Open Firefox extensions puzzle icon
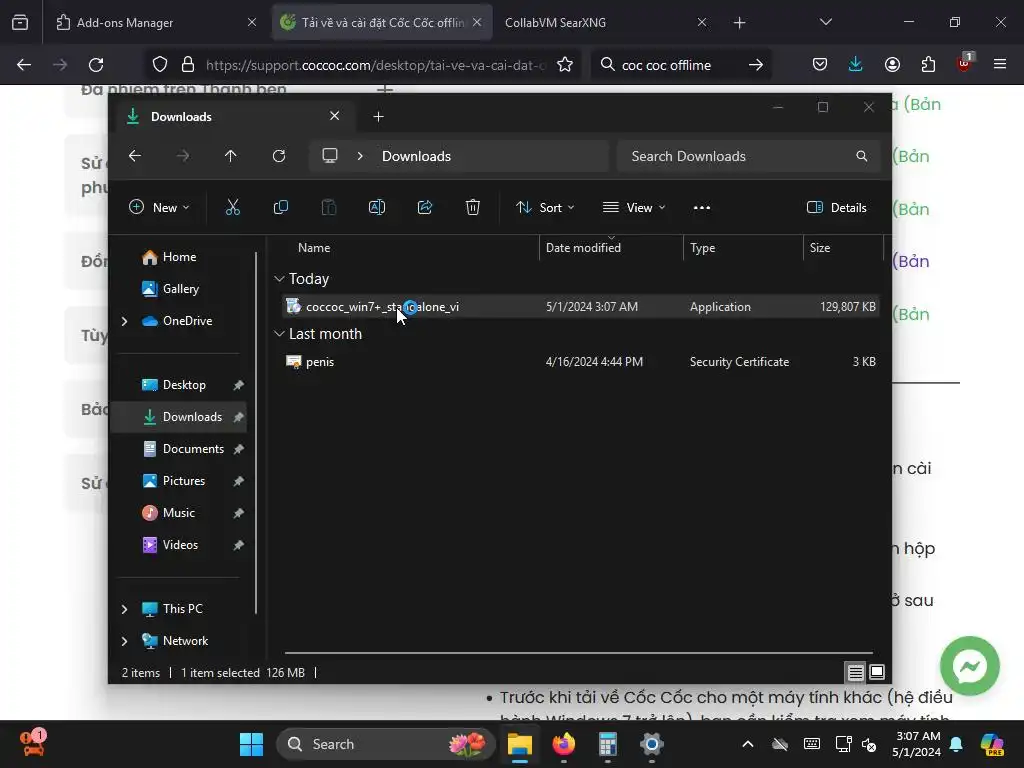This screenshot has height=768, width=1024. 928,64
